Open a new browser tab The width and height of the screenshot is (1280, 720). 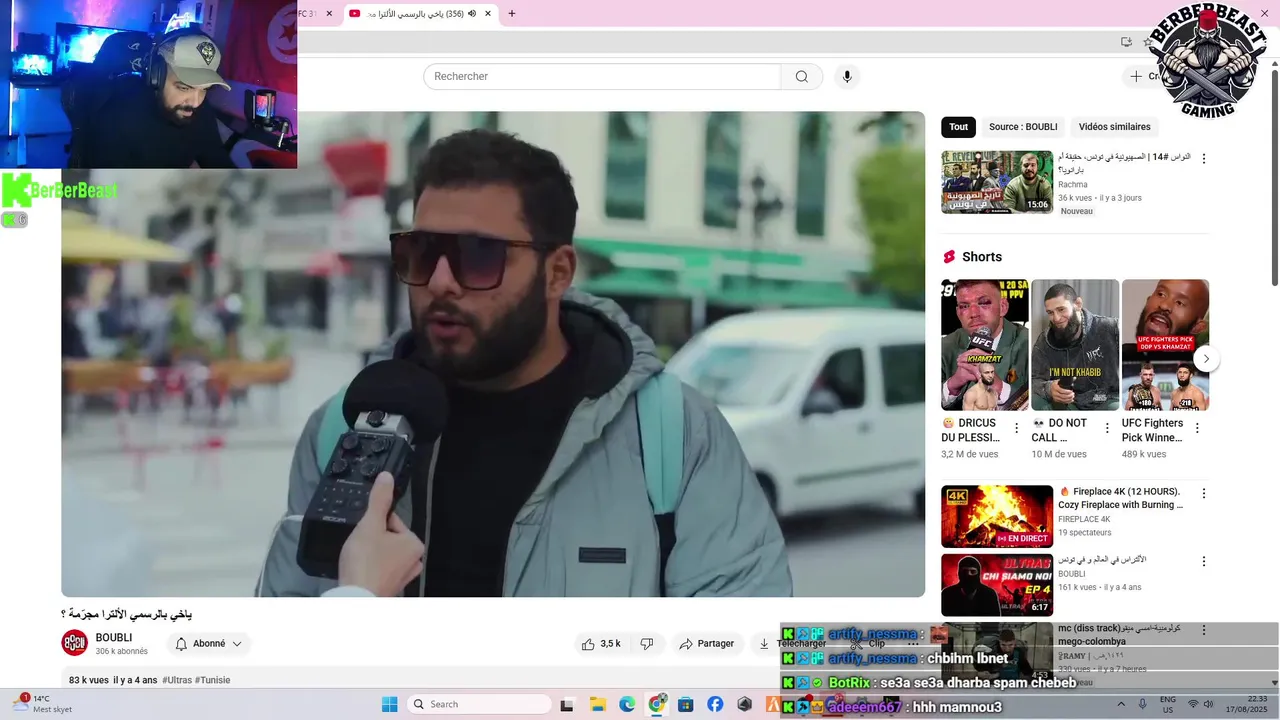point(512,14)
